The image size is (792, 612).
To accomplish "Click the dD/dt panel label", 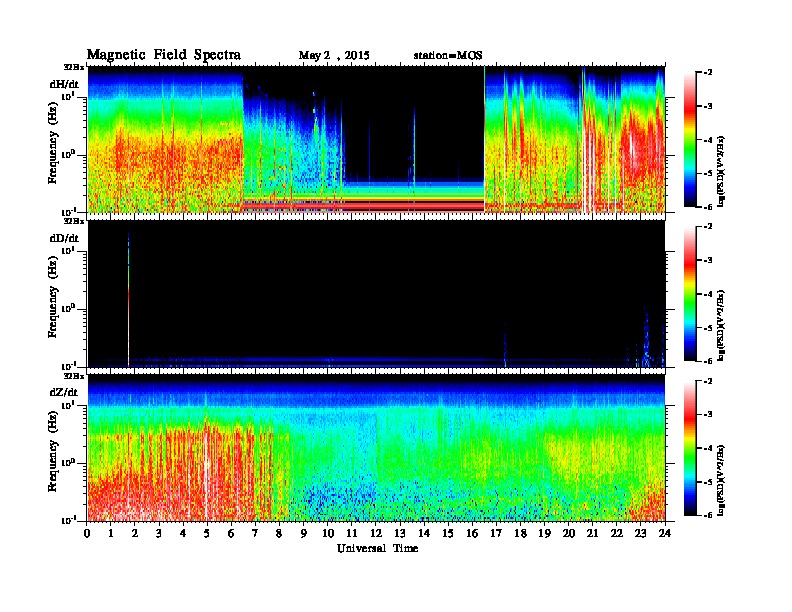I will click(64, 238).
